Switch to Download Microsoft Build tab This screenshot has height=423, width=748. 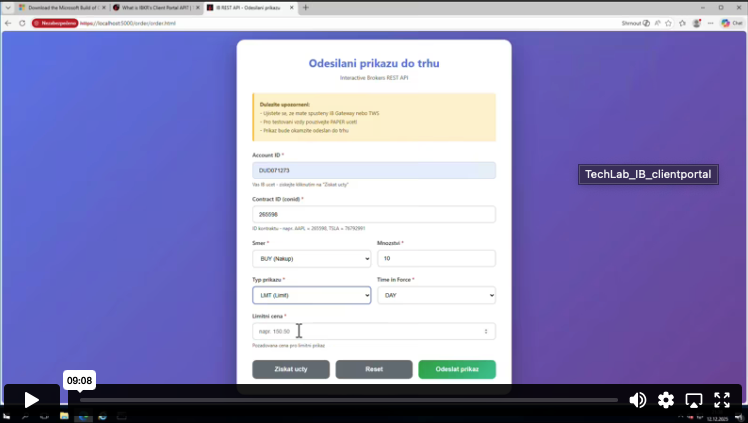pyautogui.click(x=62, y=8)
